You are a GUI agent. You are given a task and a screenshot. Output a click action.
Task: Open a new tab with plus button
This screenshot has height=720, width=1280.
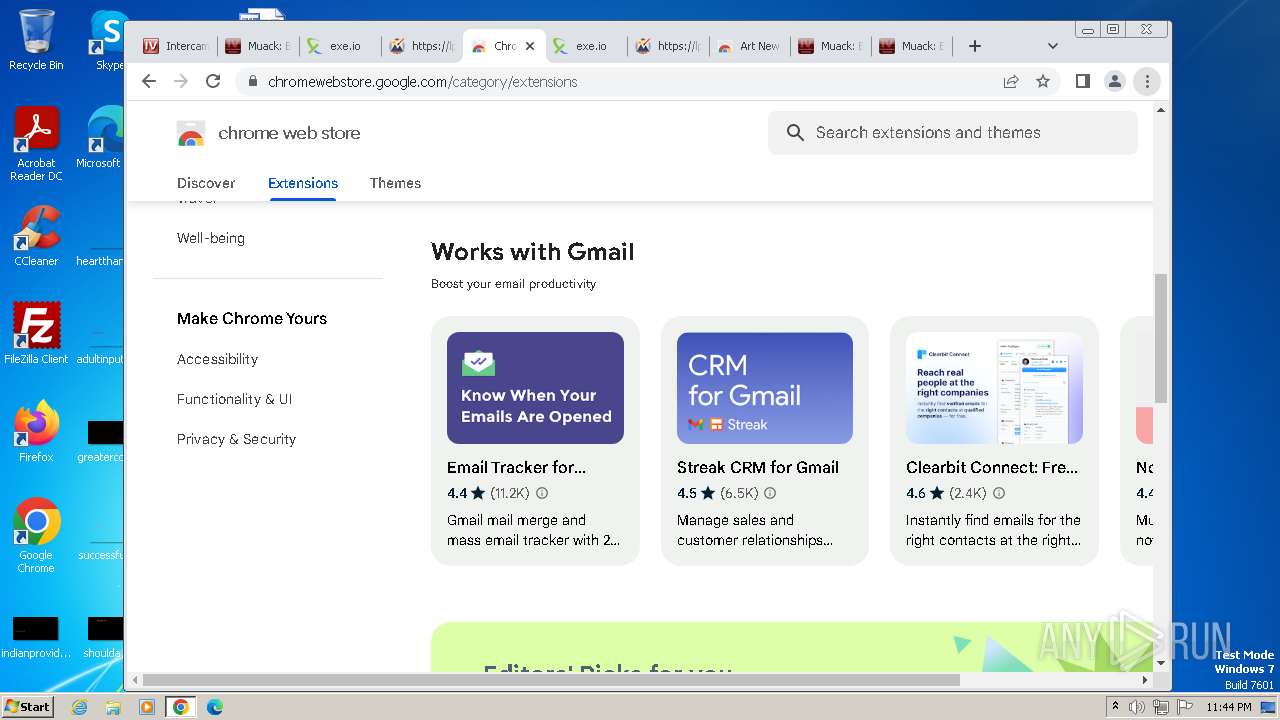click(x=975, y=46)
